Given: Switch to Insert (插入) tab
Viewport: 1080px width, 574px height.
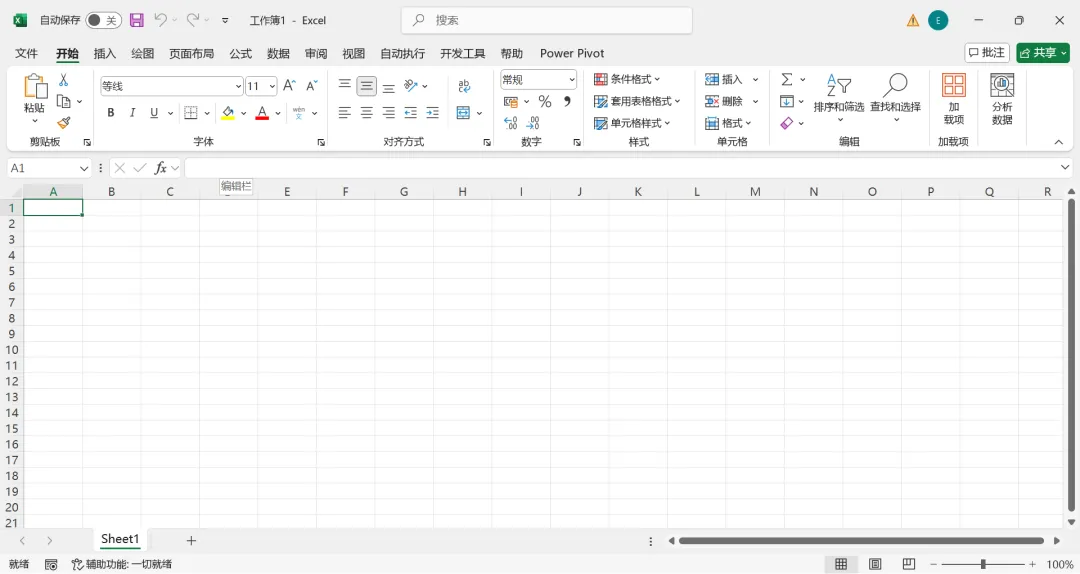Looking at the screenshot, I should (x=105, y=53).
